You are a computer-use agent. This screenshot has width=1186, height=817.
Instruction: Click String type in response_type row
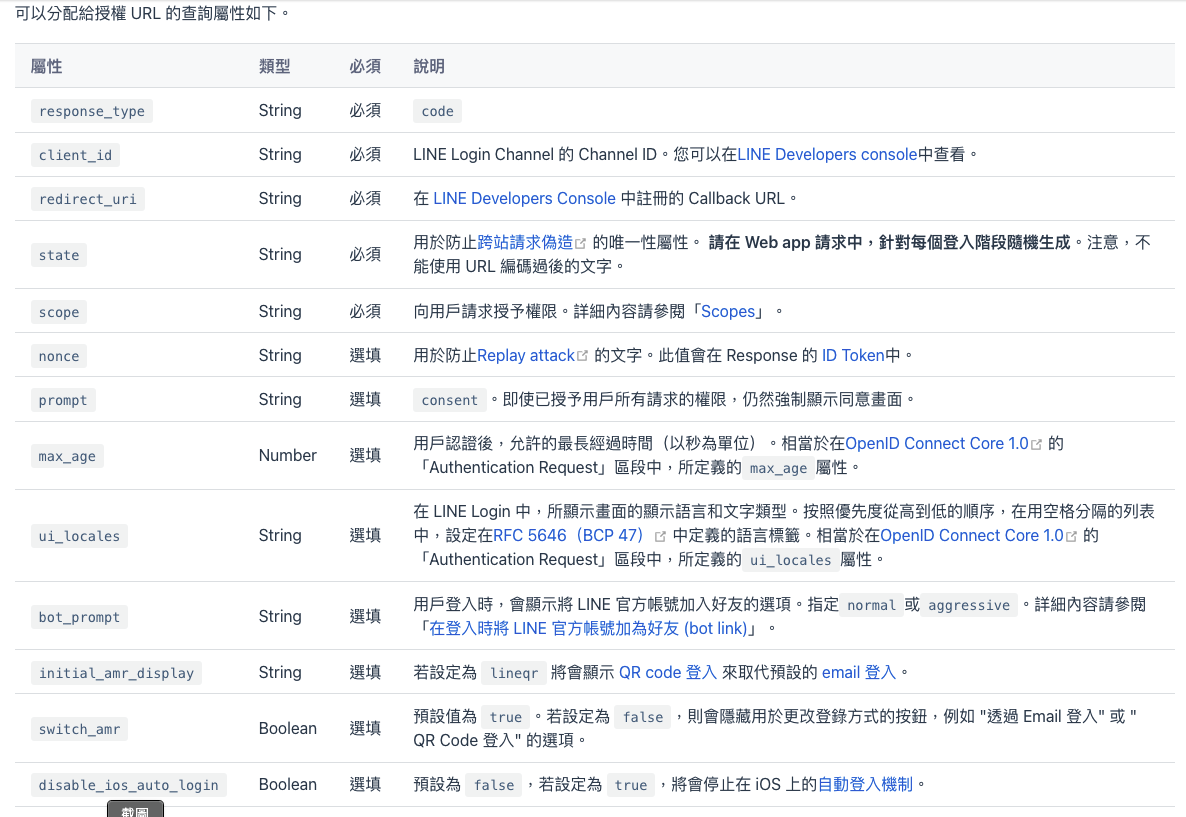coord(280,110)
